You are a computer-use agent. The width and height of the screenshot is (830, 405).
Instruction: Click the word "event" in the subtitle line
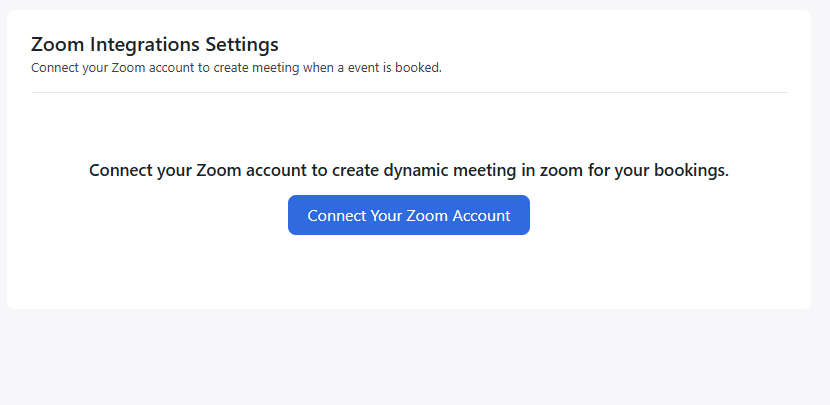coord(357,68)
